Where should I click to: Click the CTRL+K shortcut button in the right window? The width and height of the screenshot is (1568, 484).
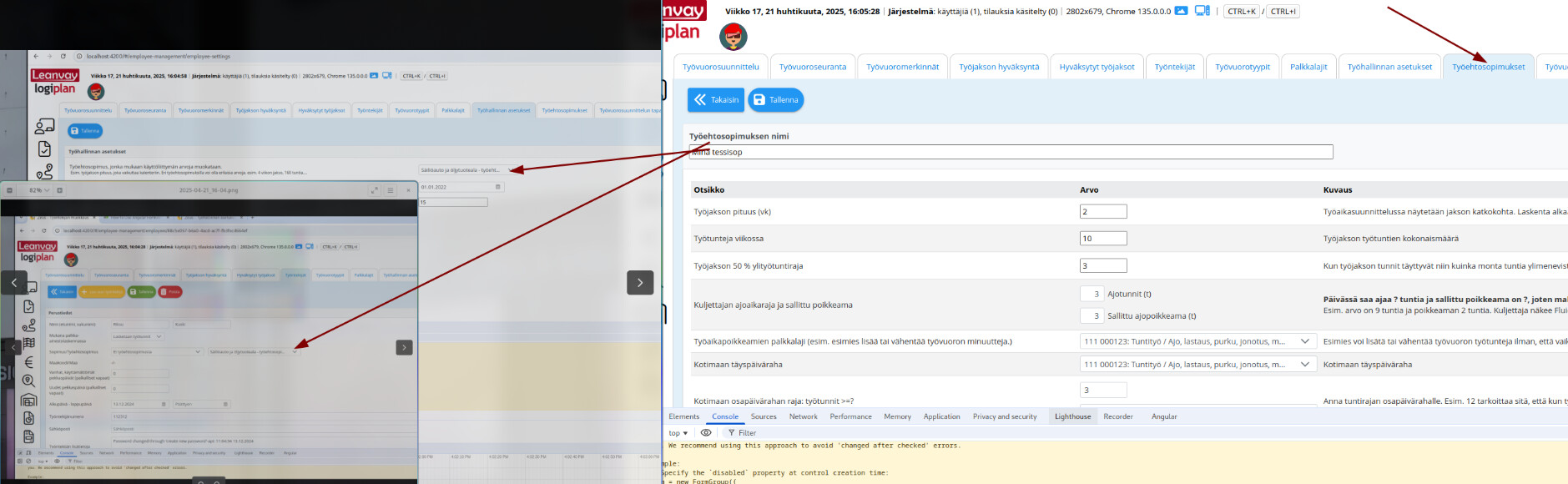point(1241,12)
